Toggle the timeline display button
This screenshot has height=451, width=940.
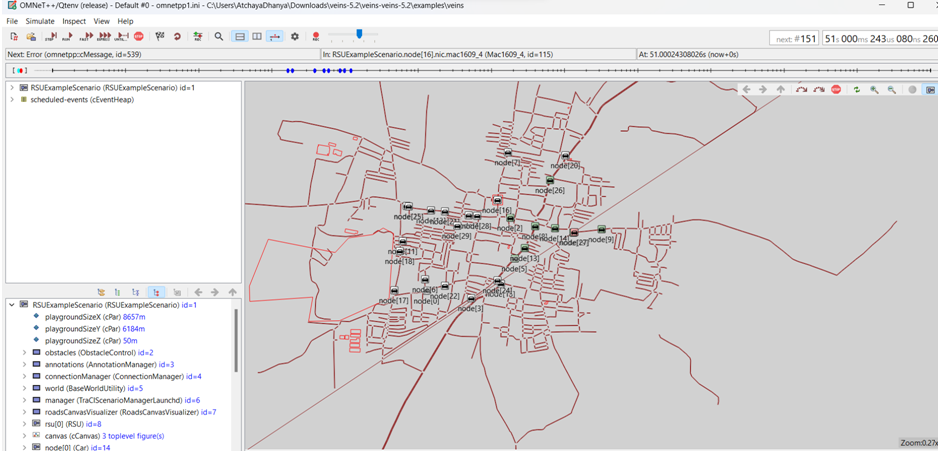(275, 37)
